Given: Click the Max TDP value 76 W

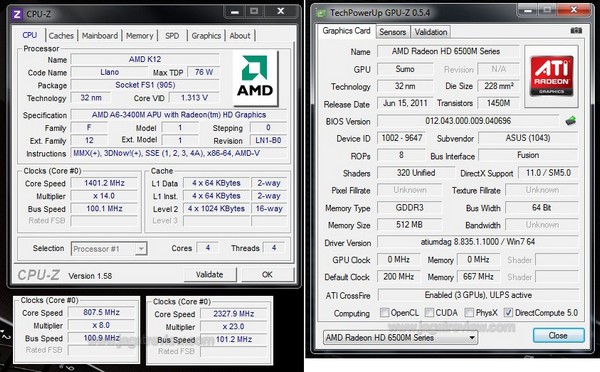Looking at the screenshot, I should 204,72.
